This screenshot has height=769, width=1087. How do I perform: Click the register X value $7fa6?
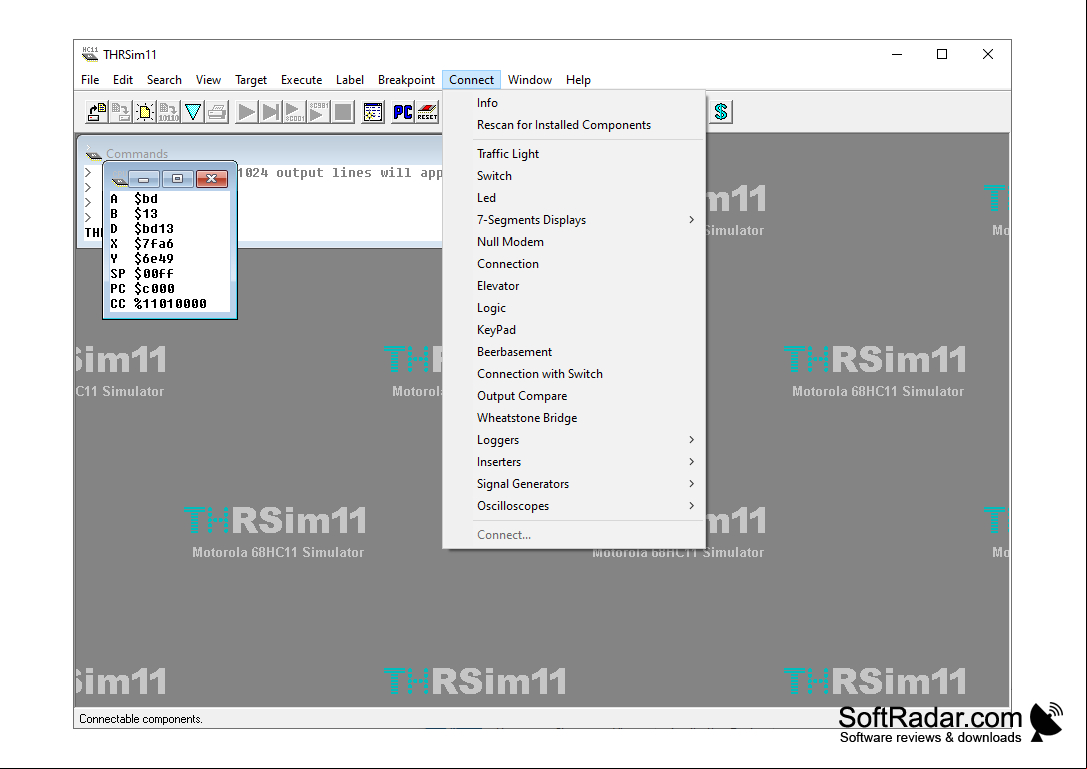click(154, 244)
